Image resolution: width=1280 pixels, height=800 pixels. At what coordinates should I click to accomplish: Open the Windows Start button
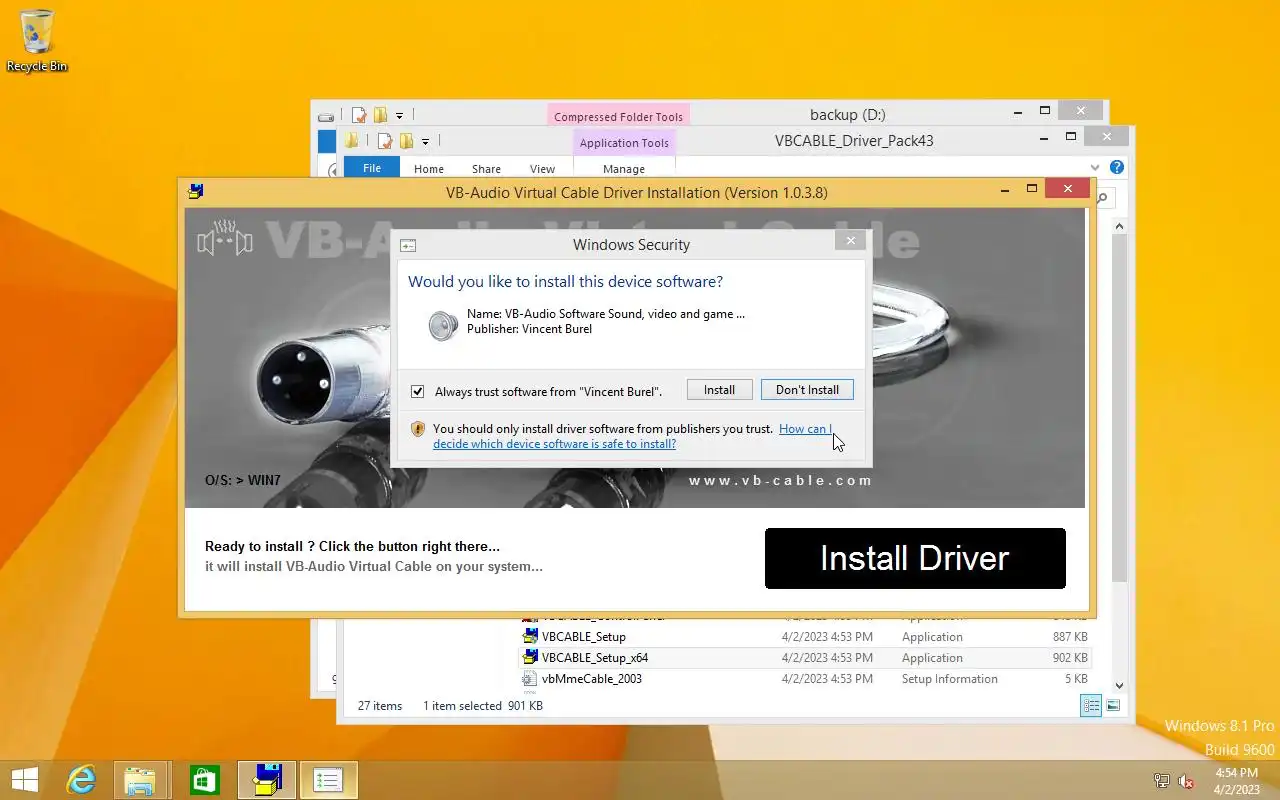pos(24,780)
